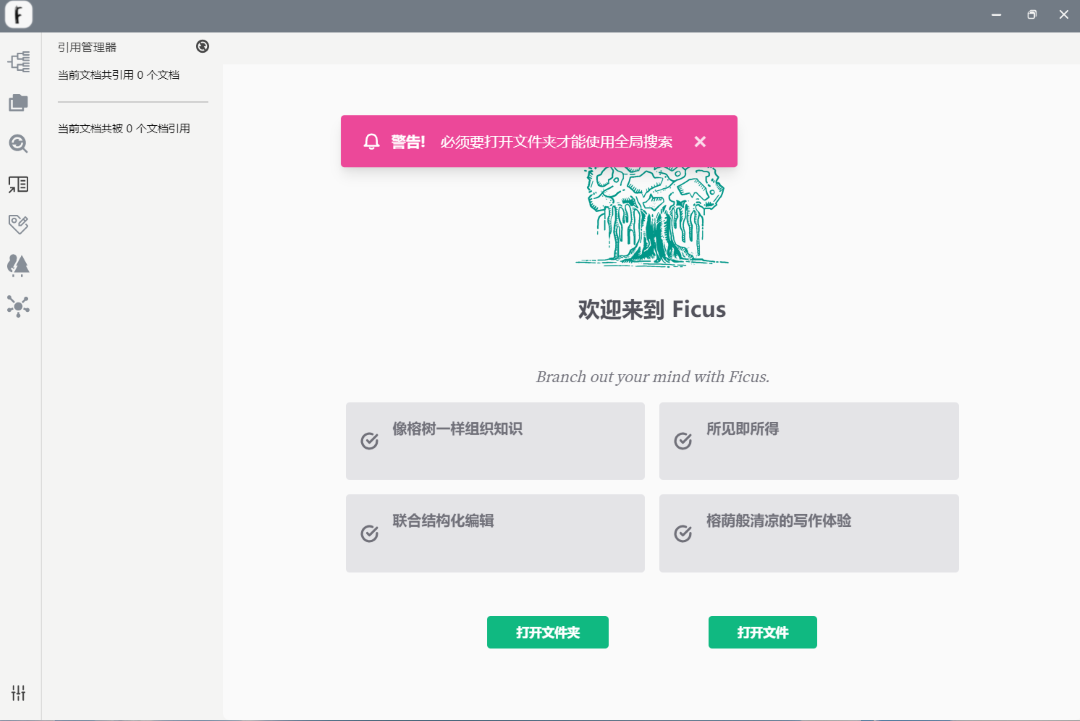
Task: Open the reference manager panel icon
Action: tap(18, 184)
